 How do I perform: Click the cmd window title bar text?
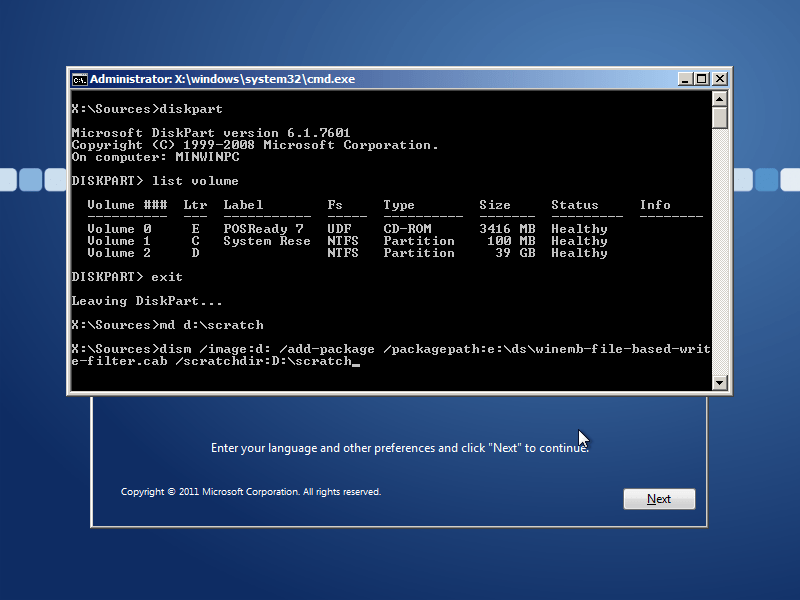[222, 79]
